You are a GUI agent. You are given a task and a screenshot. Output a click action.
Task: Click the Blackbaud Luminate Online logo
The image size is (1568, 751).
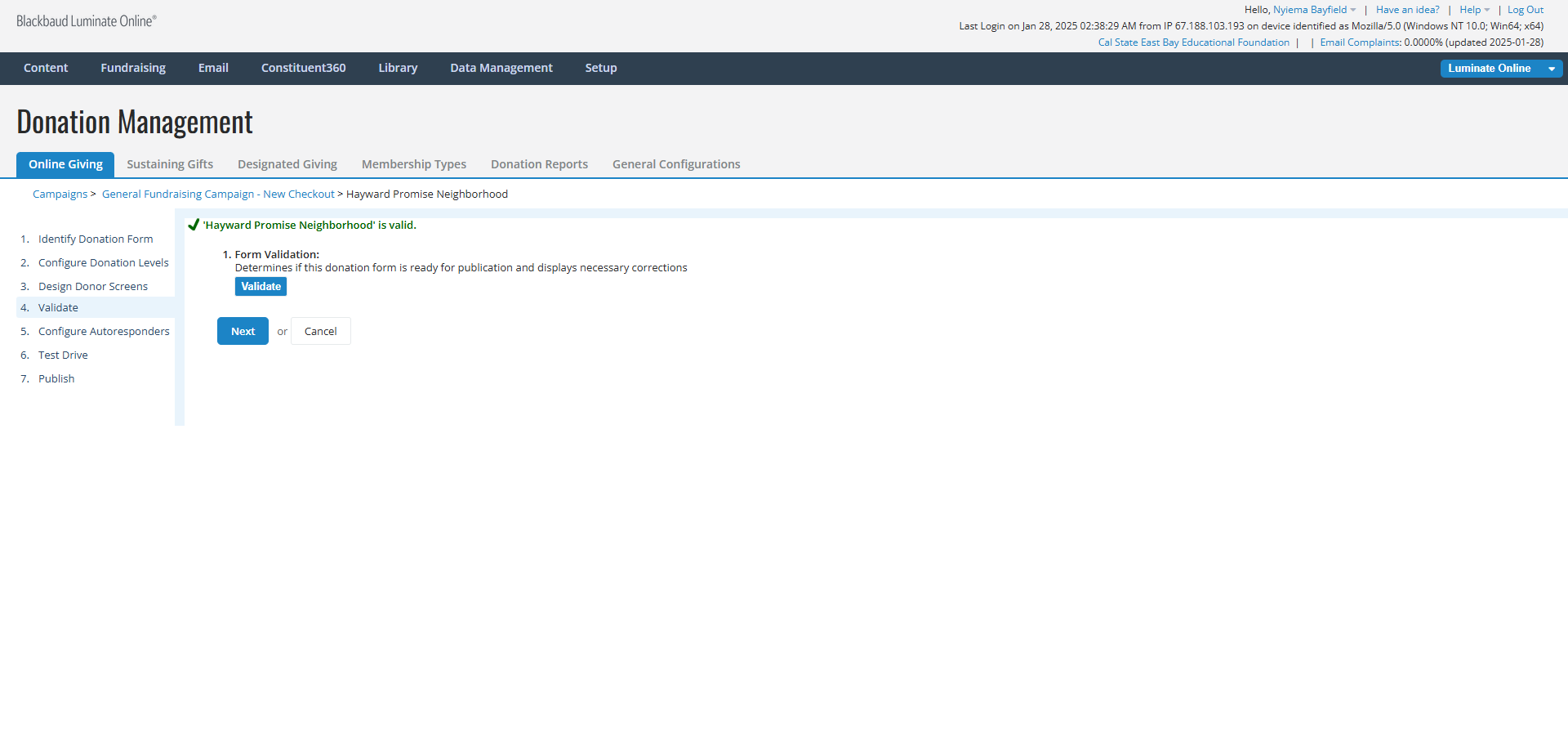(87, 21)
